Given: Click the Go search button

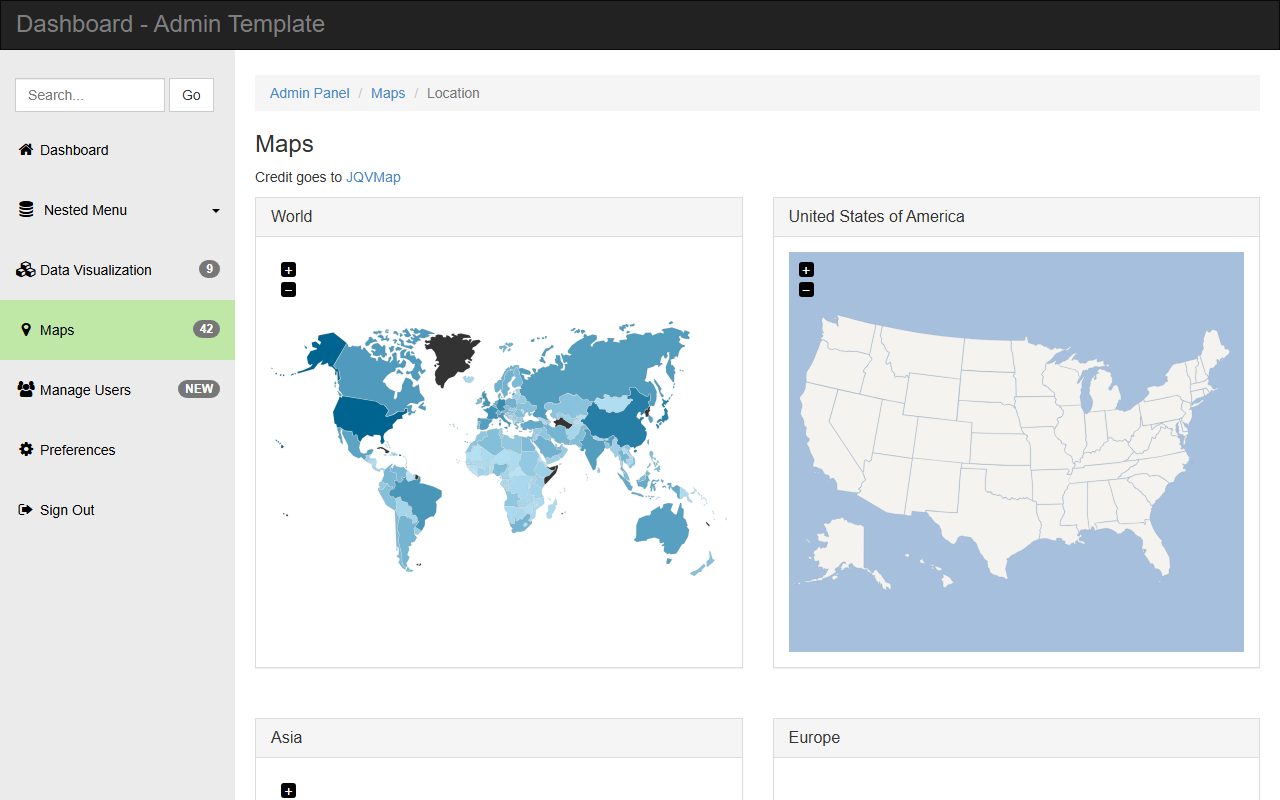Looking at the screenshot, I should point(191,95).
